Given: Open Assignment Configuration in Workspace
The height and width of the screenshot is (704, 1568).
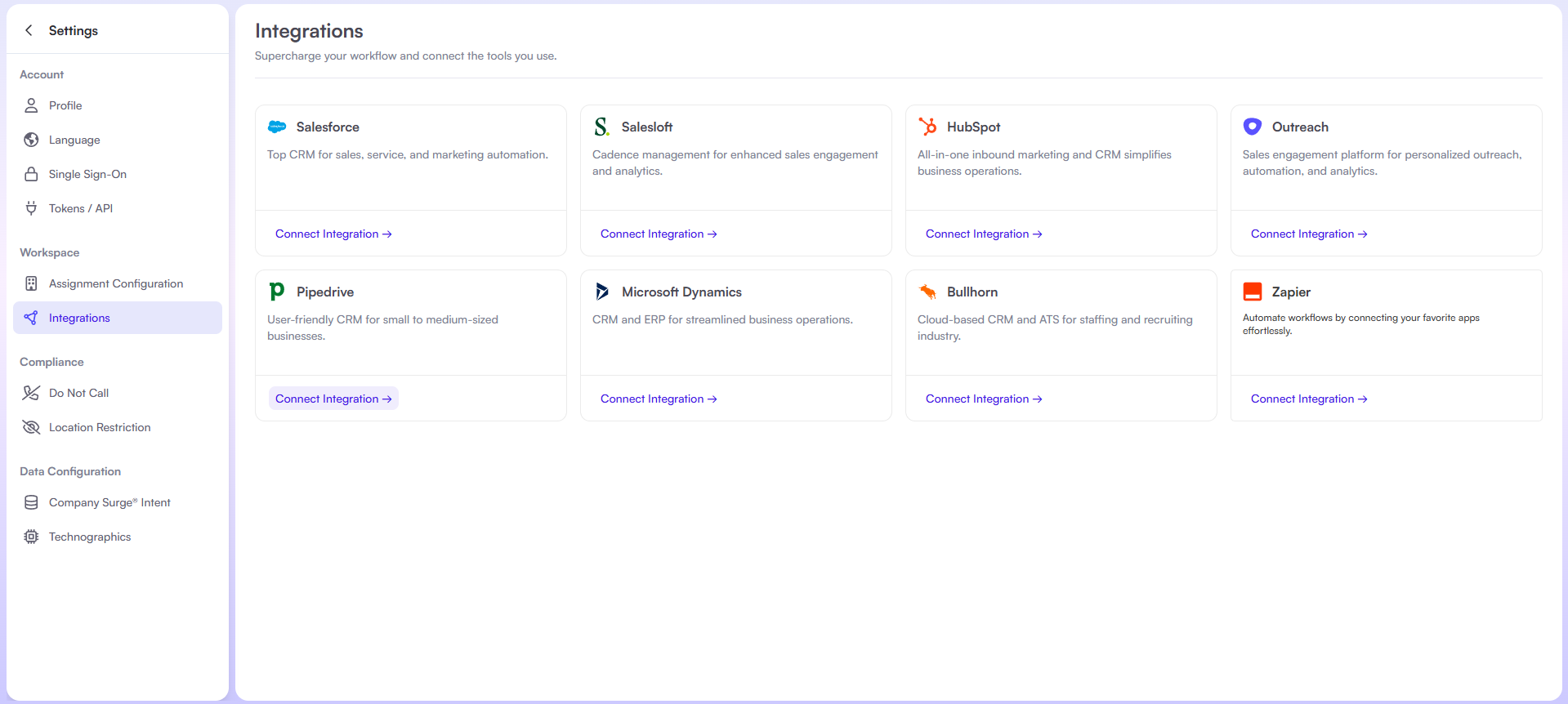Looking at the screenshot, I should point(116,283).
